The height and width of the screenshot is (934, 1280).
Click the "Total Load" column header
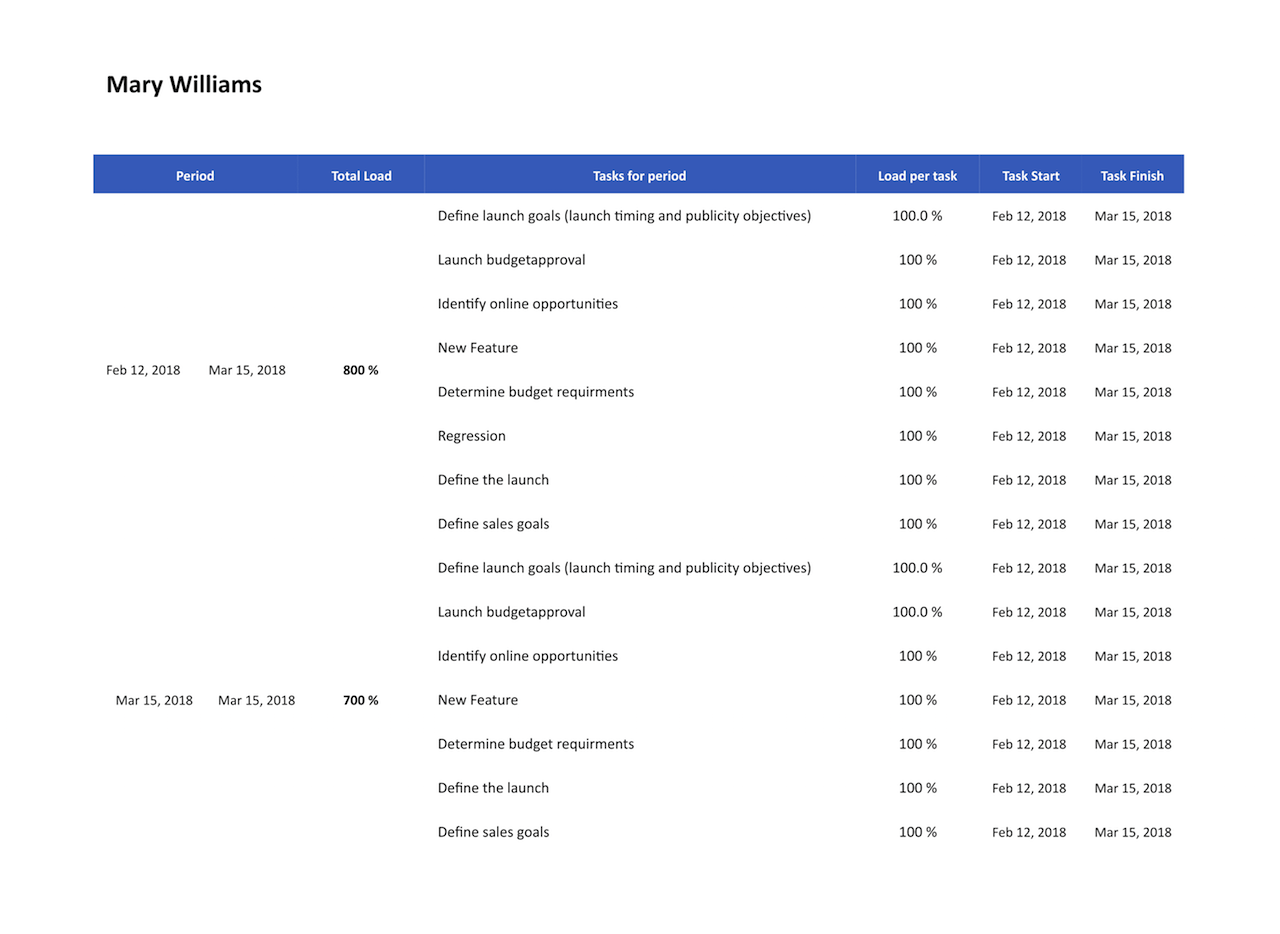coord(361,176)
